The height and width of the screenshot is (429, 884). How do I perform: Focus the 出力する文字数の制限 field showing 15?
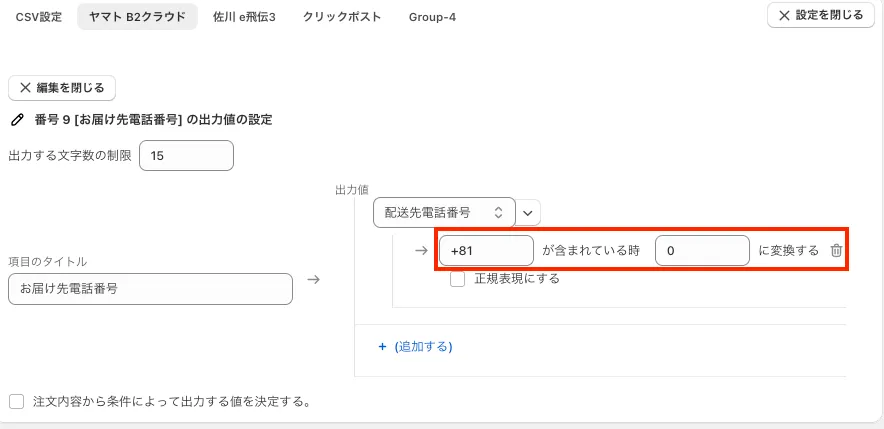tap(186, 156)
